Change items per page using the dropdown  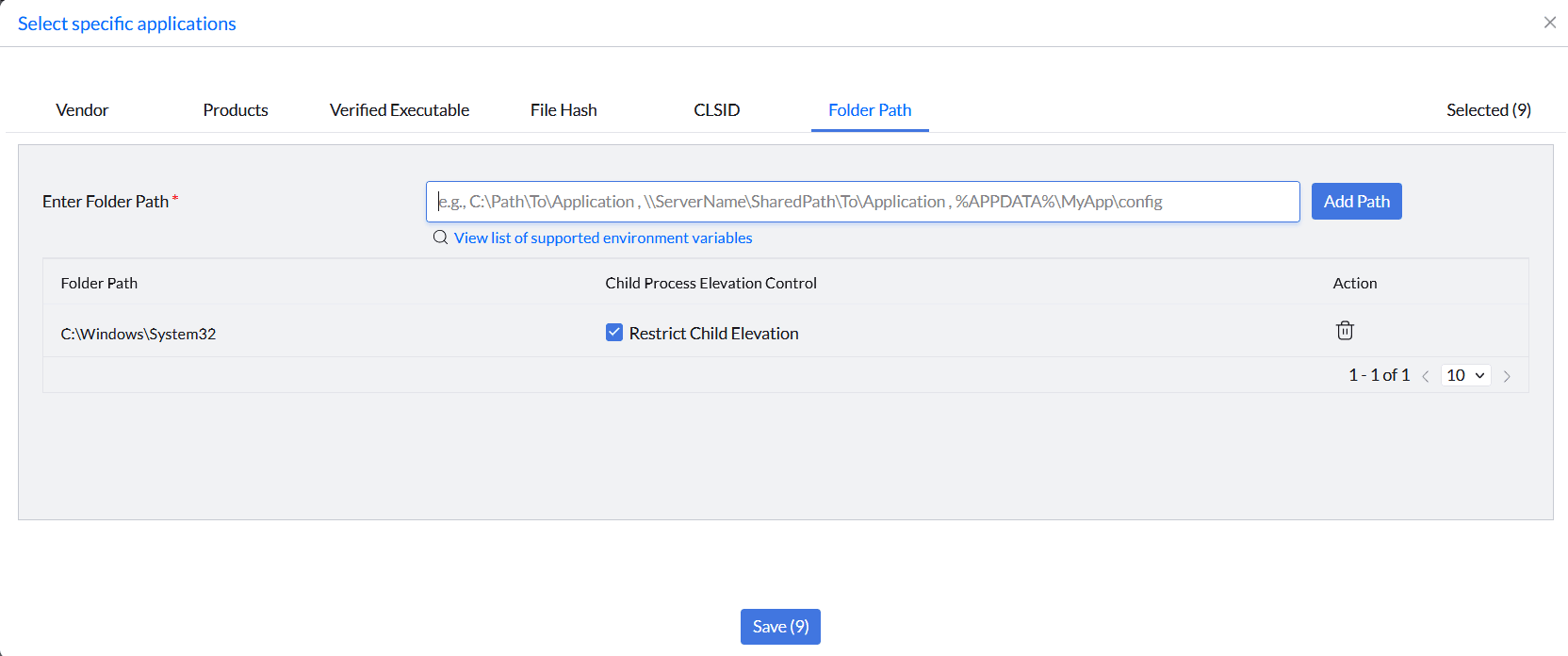click(1465, 375)
